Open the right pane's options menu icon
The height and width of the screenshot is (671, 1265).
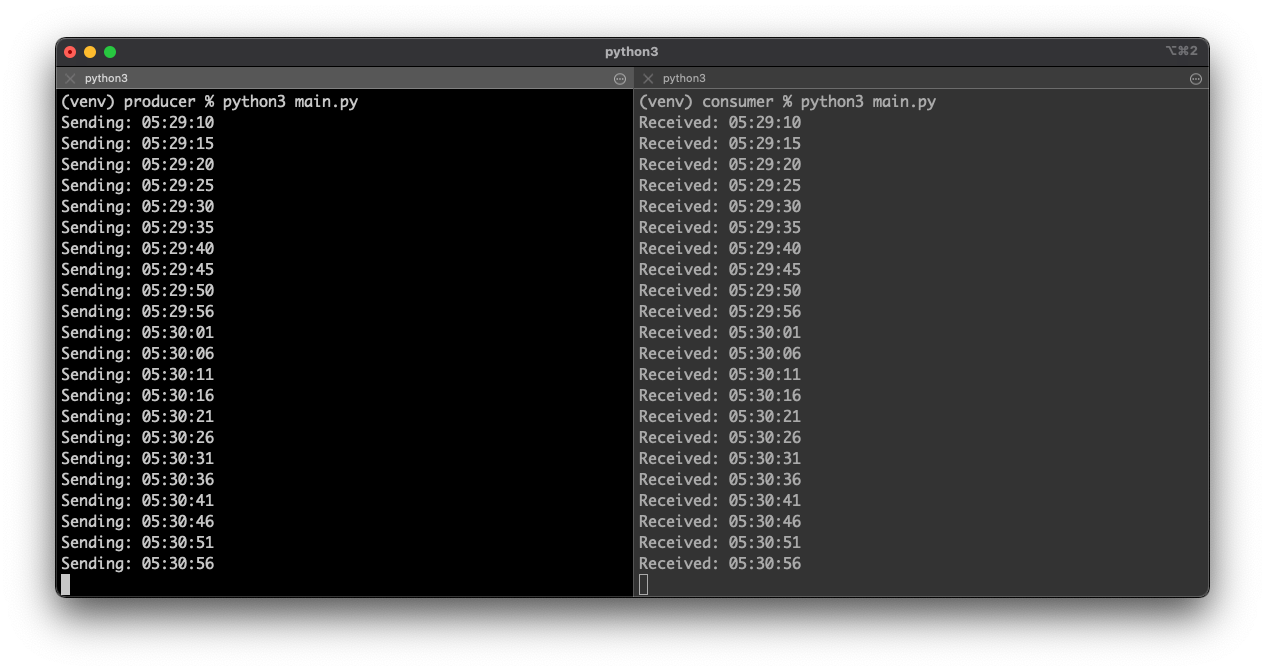[1196, 79]
